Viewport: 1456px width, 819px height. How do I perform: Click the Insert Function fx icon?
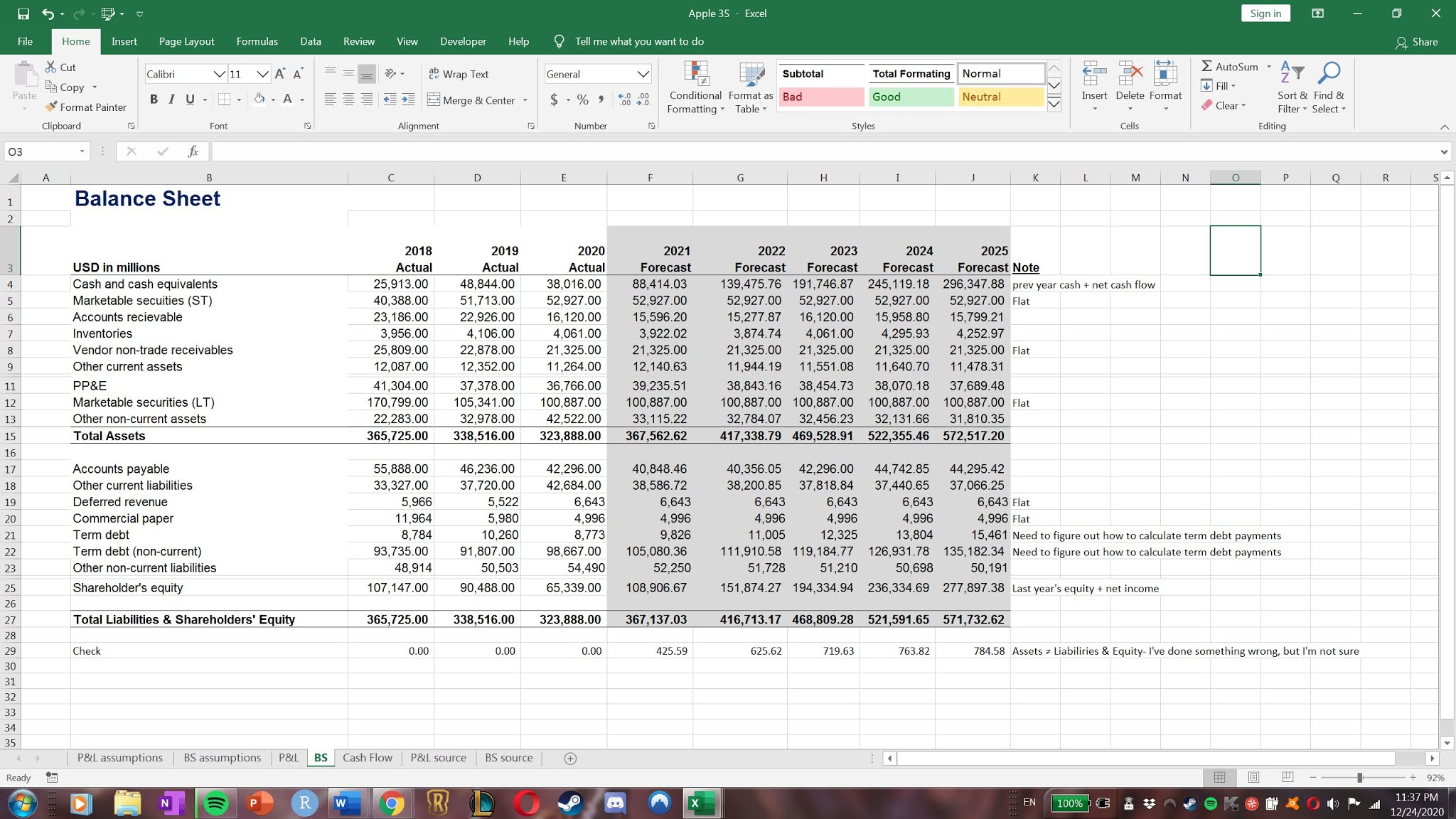point(193,151)
